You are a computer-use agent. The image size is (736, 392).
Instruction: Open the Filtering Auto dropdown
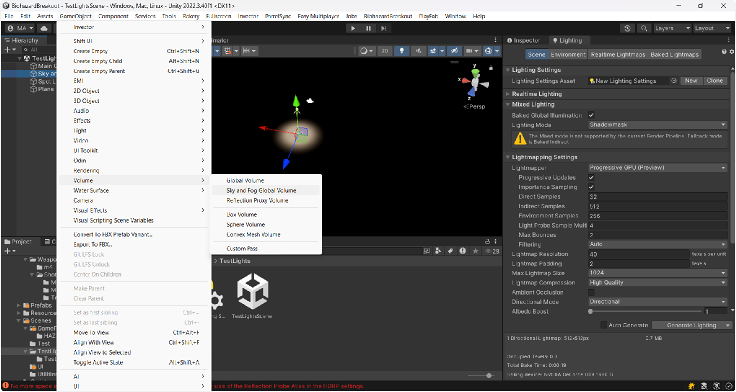658,244
